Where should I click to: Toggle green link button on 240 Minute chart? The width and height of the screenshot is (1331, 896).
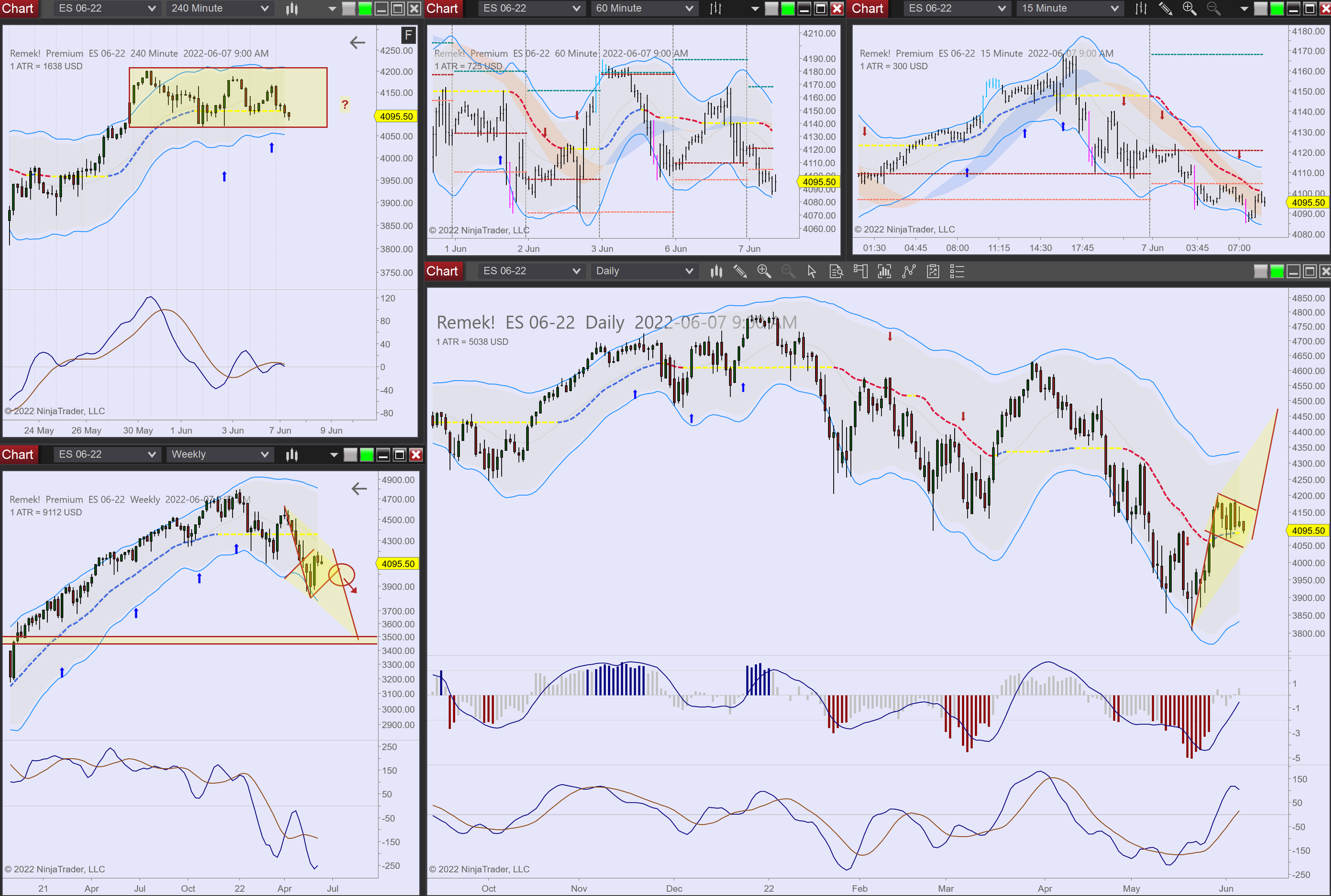[365, 9]
